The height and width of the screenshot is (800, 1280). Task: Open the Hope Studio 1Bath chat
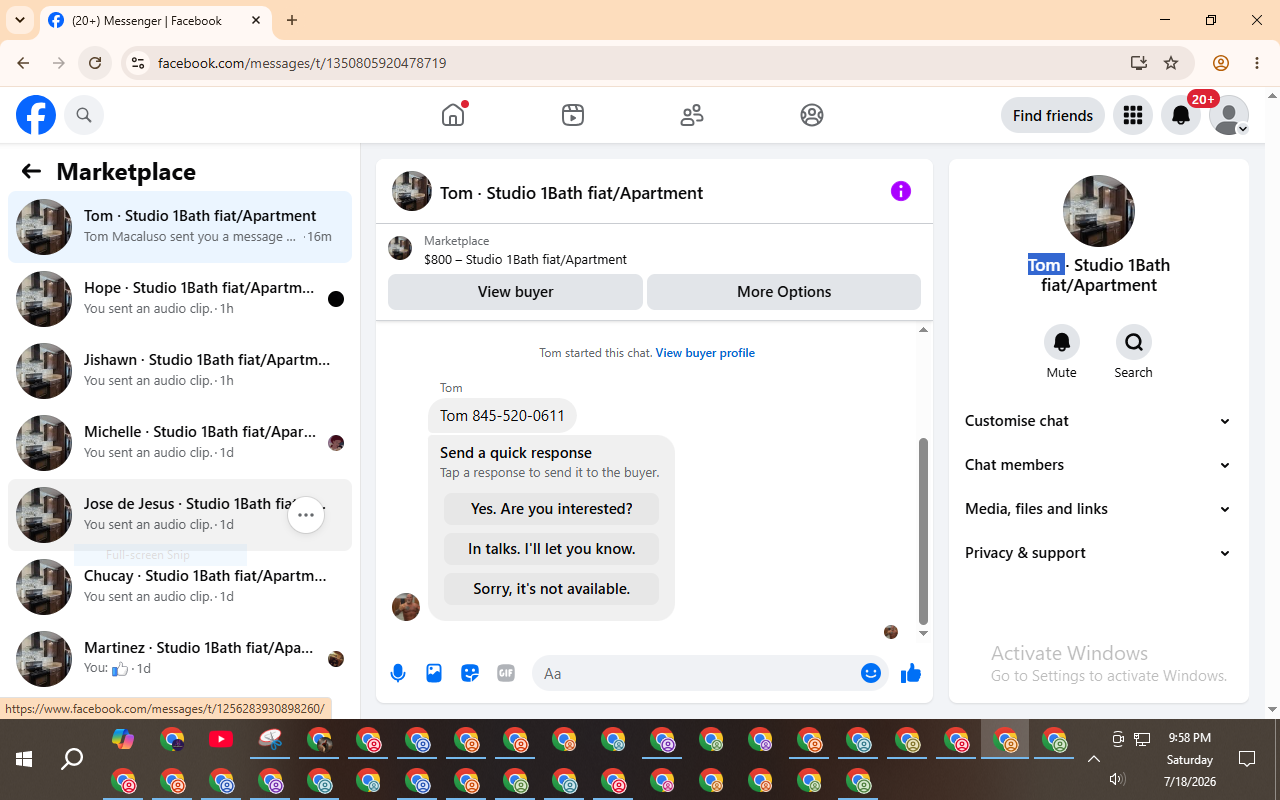[180, 299]
